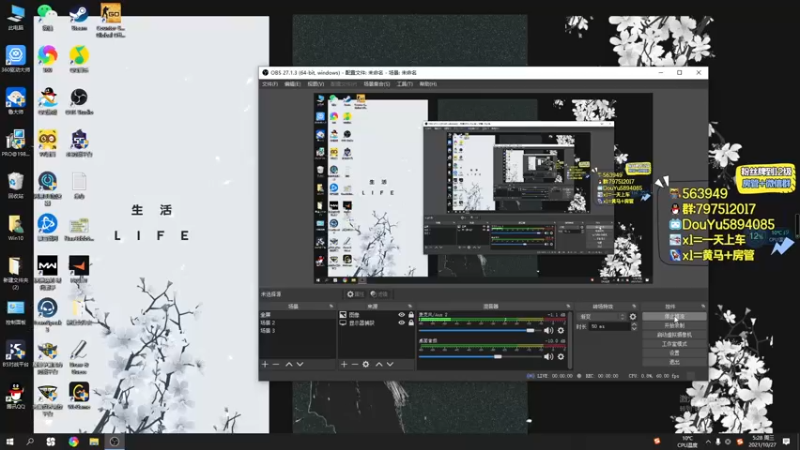The image size is (800, 450).
Task: Open the Edit menu in OBS
Action: click(292, 84)
